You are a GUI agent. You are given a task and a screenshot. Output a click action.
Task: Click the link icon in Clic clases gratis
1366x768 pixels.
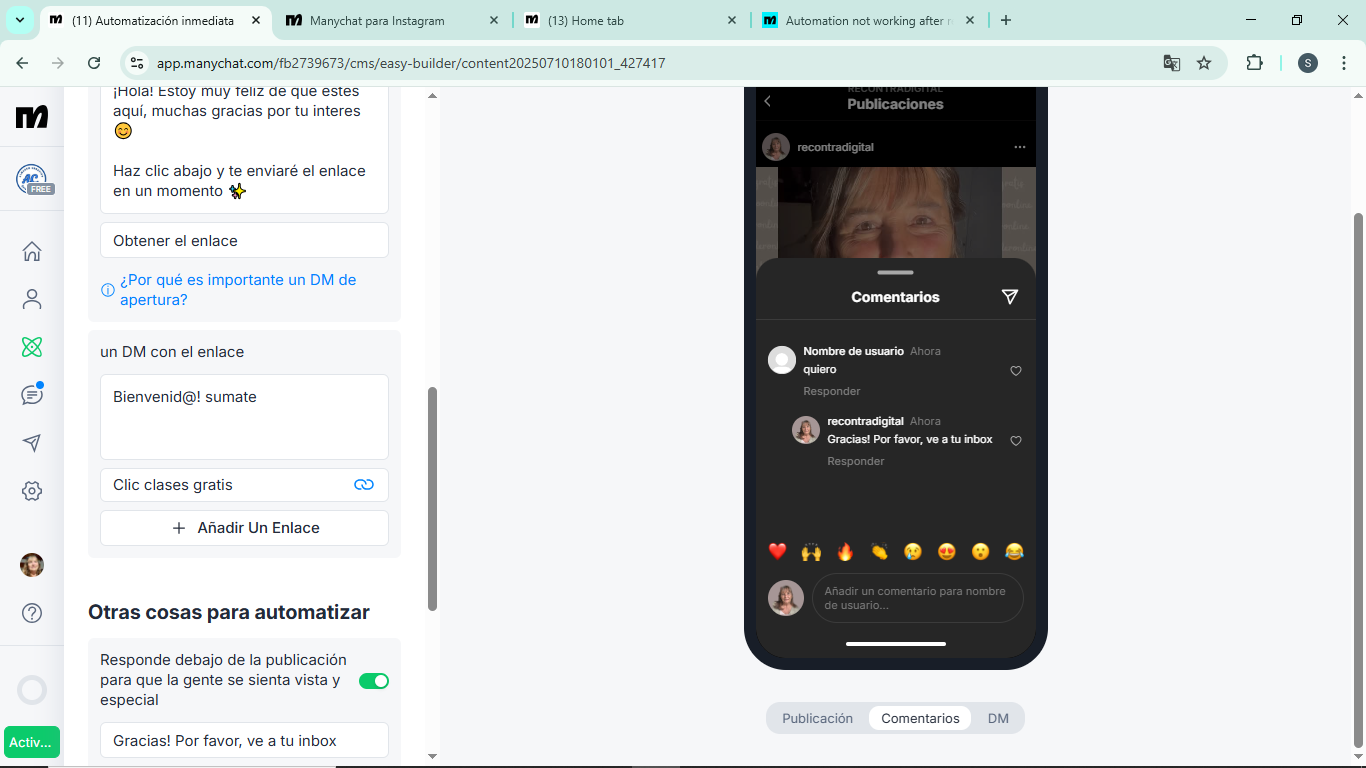364,485
